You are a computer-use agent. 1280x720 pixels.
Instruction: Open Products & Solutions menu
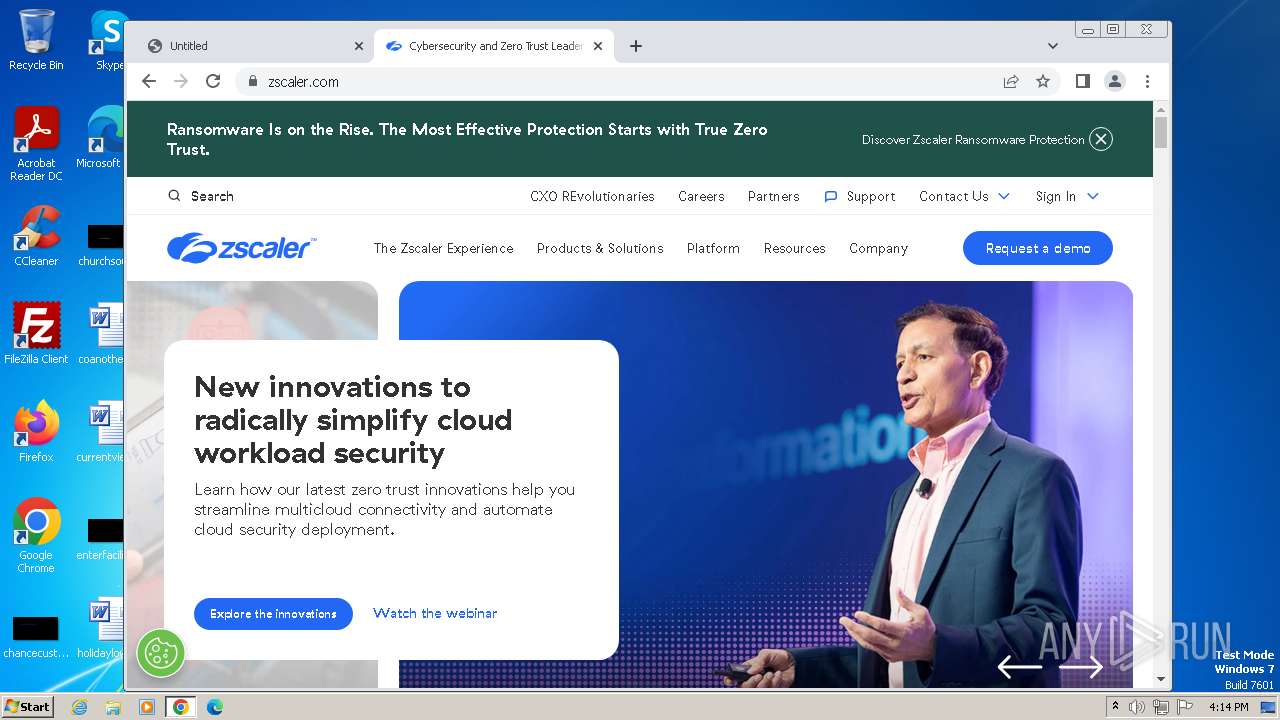[x=600, y=248]
